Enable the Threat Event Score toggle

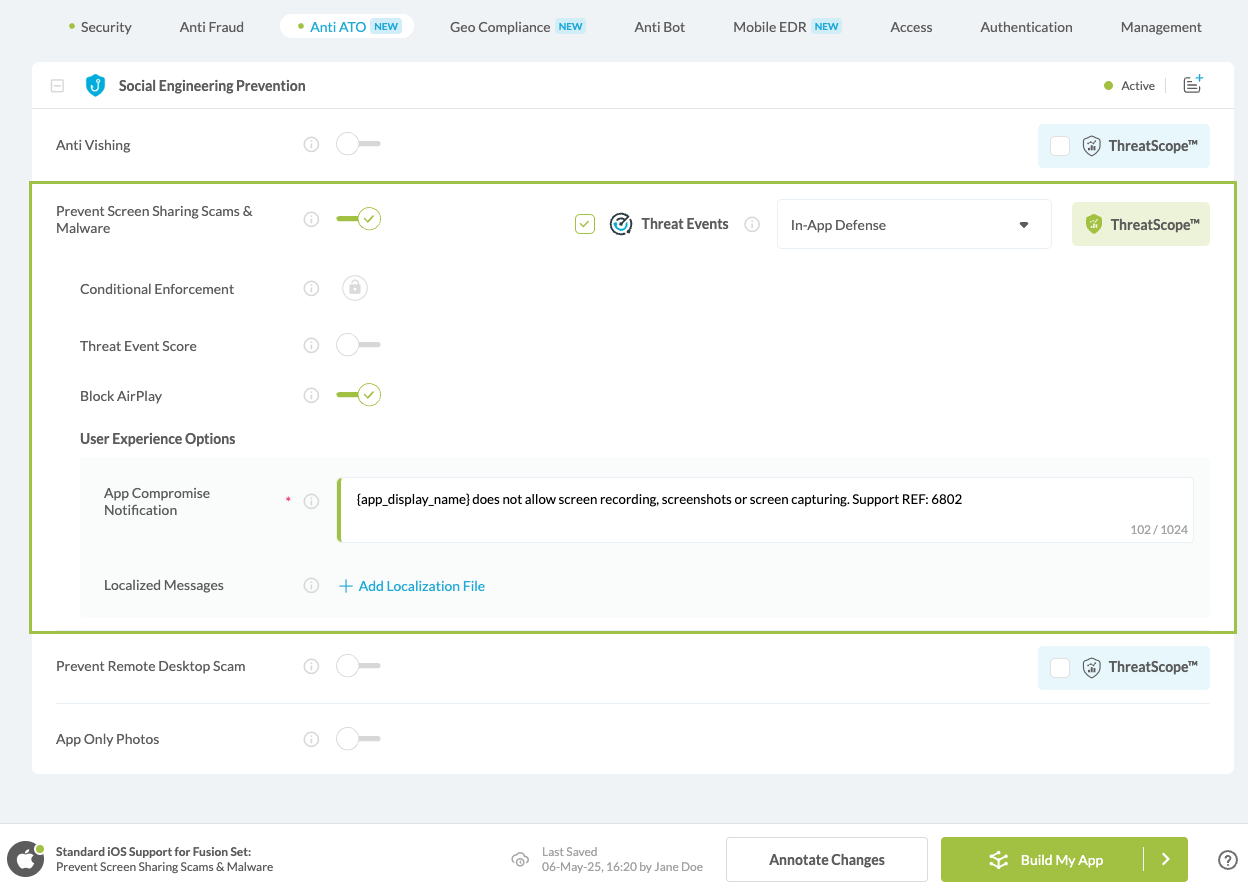pyautogui.click(x=358, y=344)
